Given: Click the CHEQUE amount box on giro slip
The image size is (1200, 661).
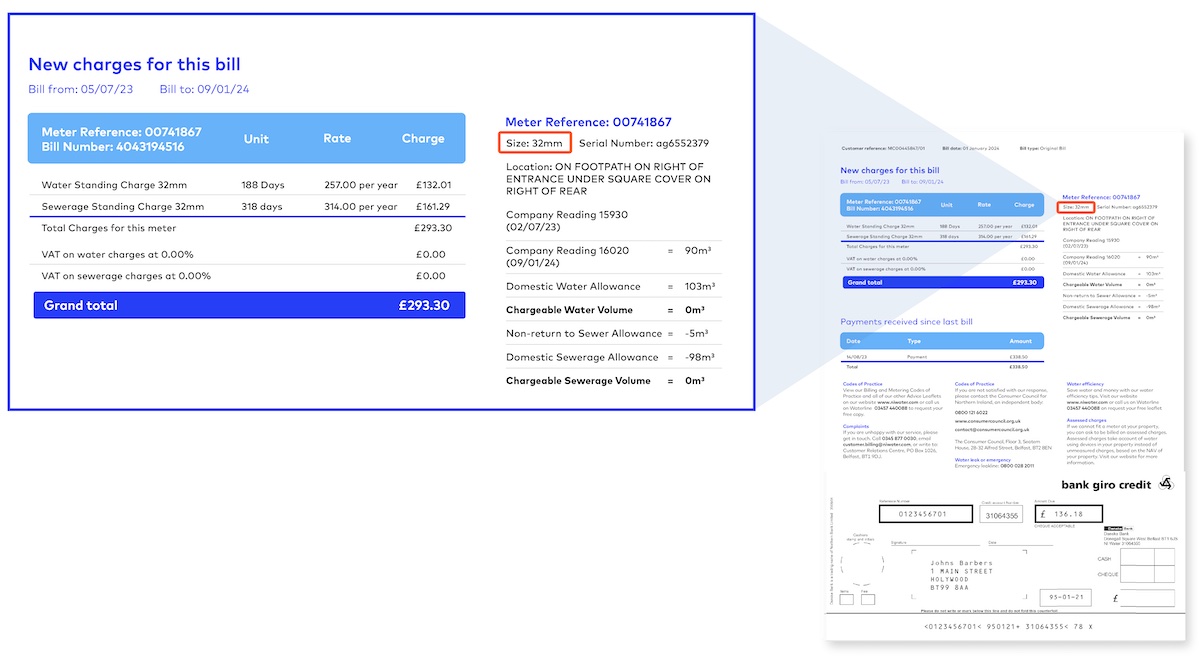Looking at the screenshot, I should (x=1147, y=574).
